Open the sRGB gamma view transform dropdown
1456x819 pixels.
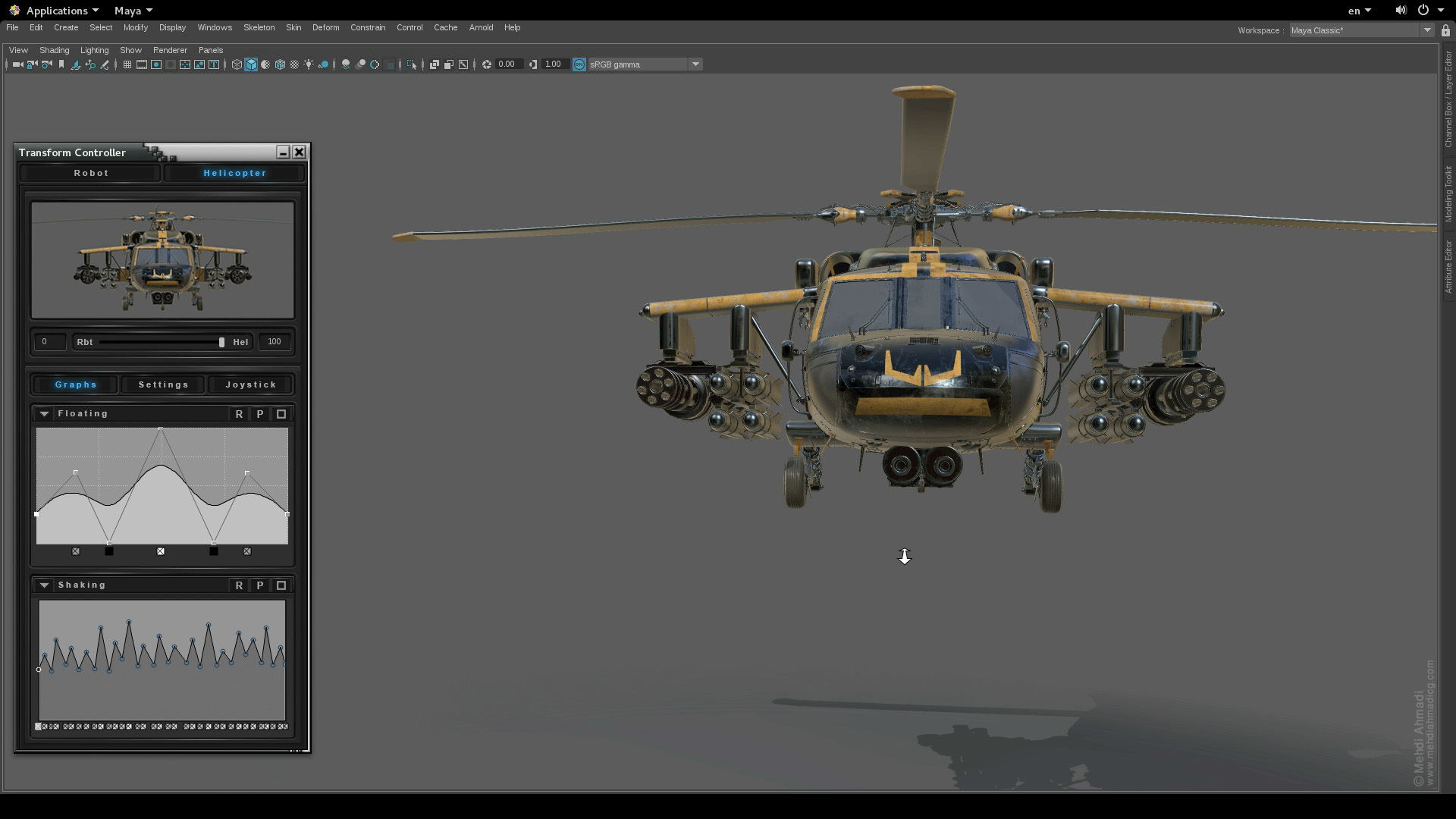point(695,64)
